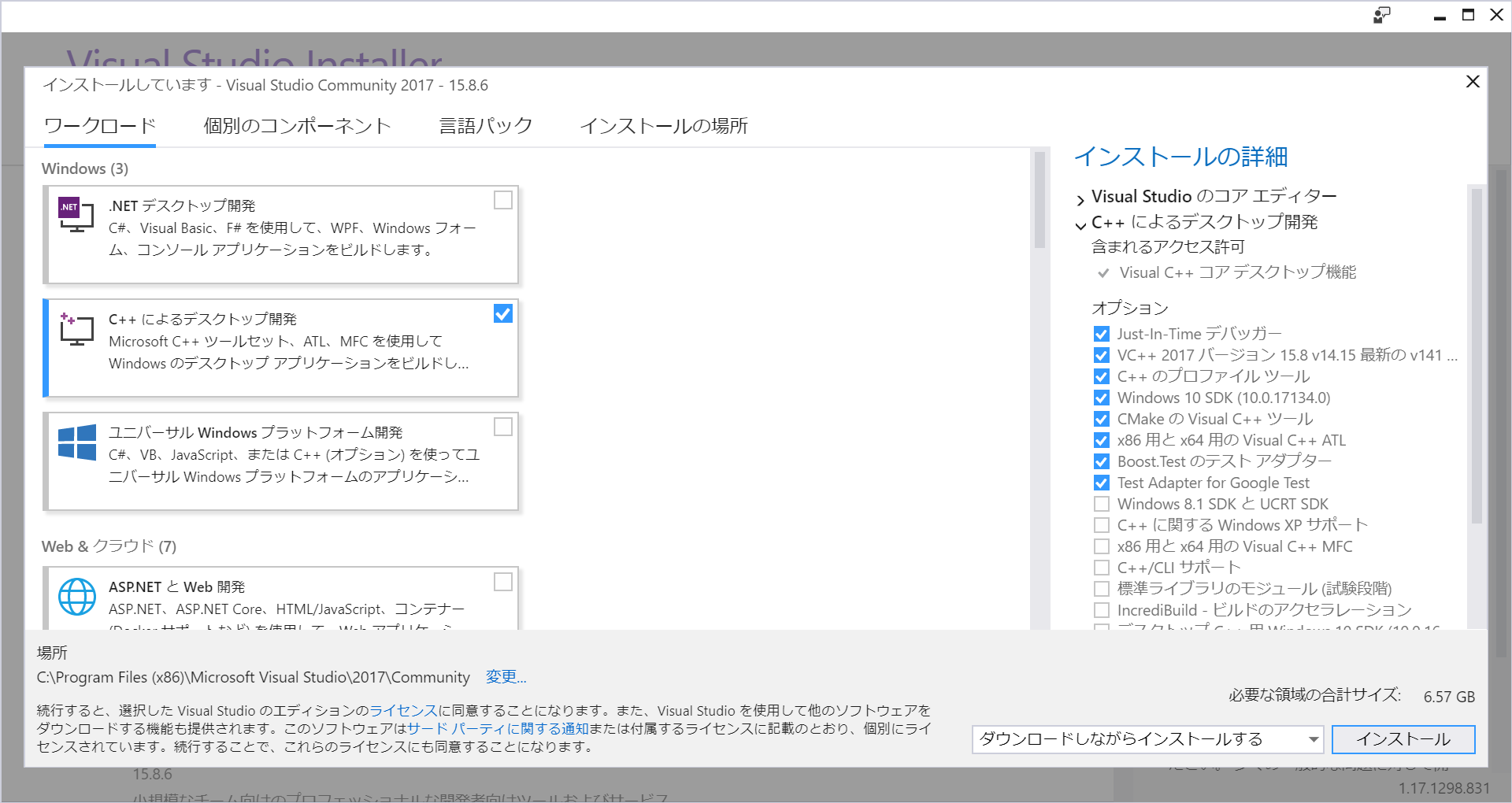Click the インストールの詳細 heading
The image size is (1512, 803).
pyautogui.click(x=1181, y=157)
